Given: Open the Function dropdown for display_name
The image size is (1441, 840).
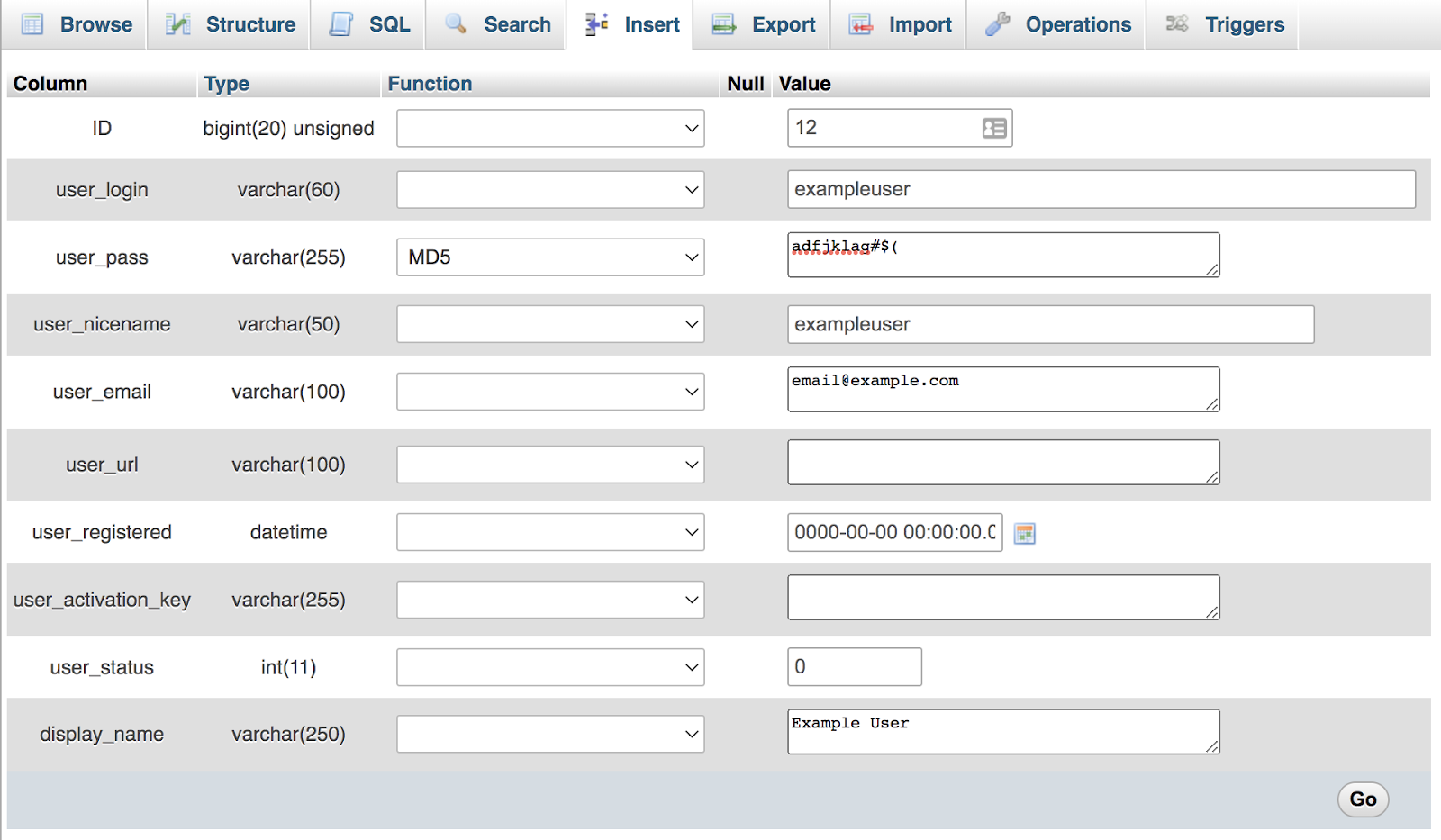Looking at the screenshot, I should [x=550, y=734].
